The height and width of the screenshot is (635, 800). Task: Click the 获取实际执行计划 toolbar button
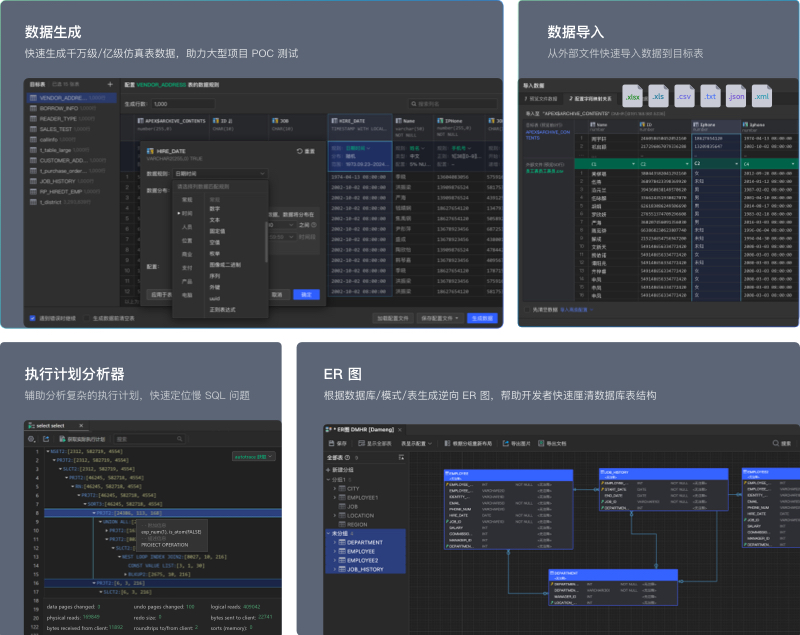pos(82,439)
